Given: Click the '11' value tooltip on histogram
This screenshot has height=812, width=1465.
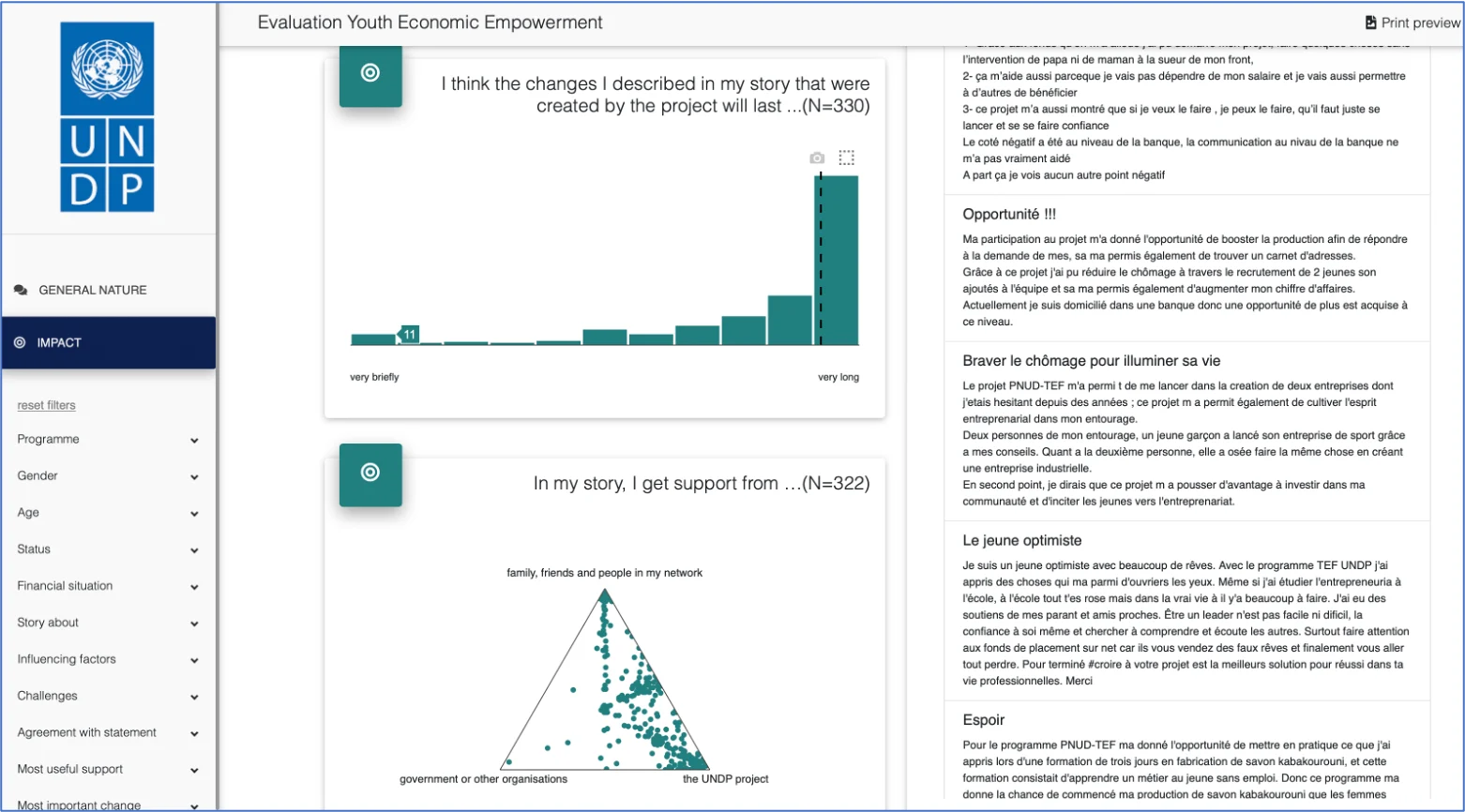Looking at the screenshot, I should click(409, 334).
